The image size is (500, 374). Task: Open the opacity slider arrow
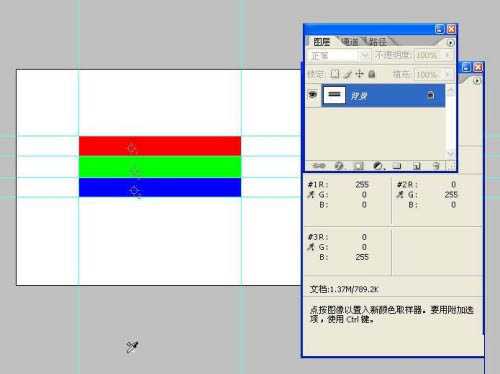pyautogui.click(x=448, y=55)
